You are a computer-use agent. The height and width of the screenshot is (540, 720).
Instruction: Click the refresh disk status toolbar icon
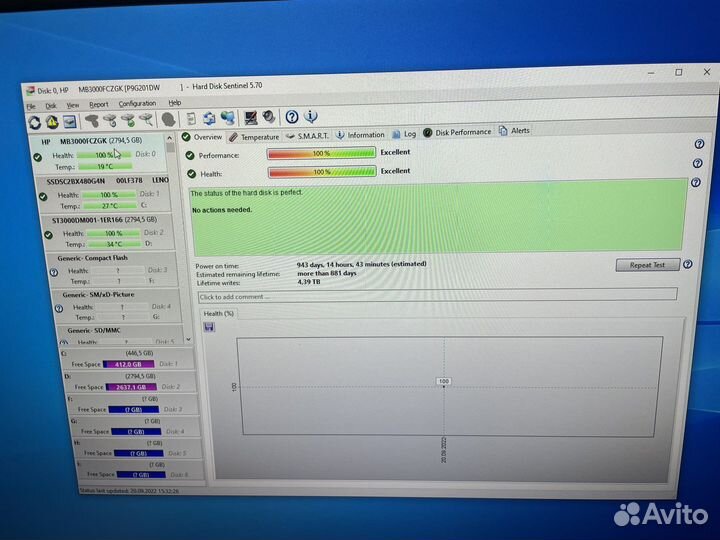point(36,121)
